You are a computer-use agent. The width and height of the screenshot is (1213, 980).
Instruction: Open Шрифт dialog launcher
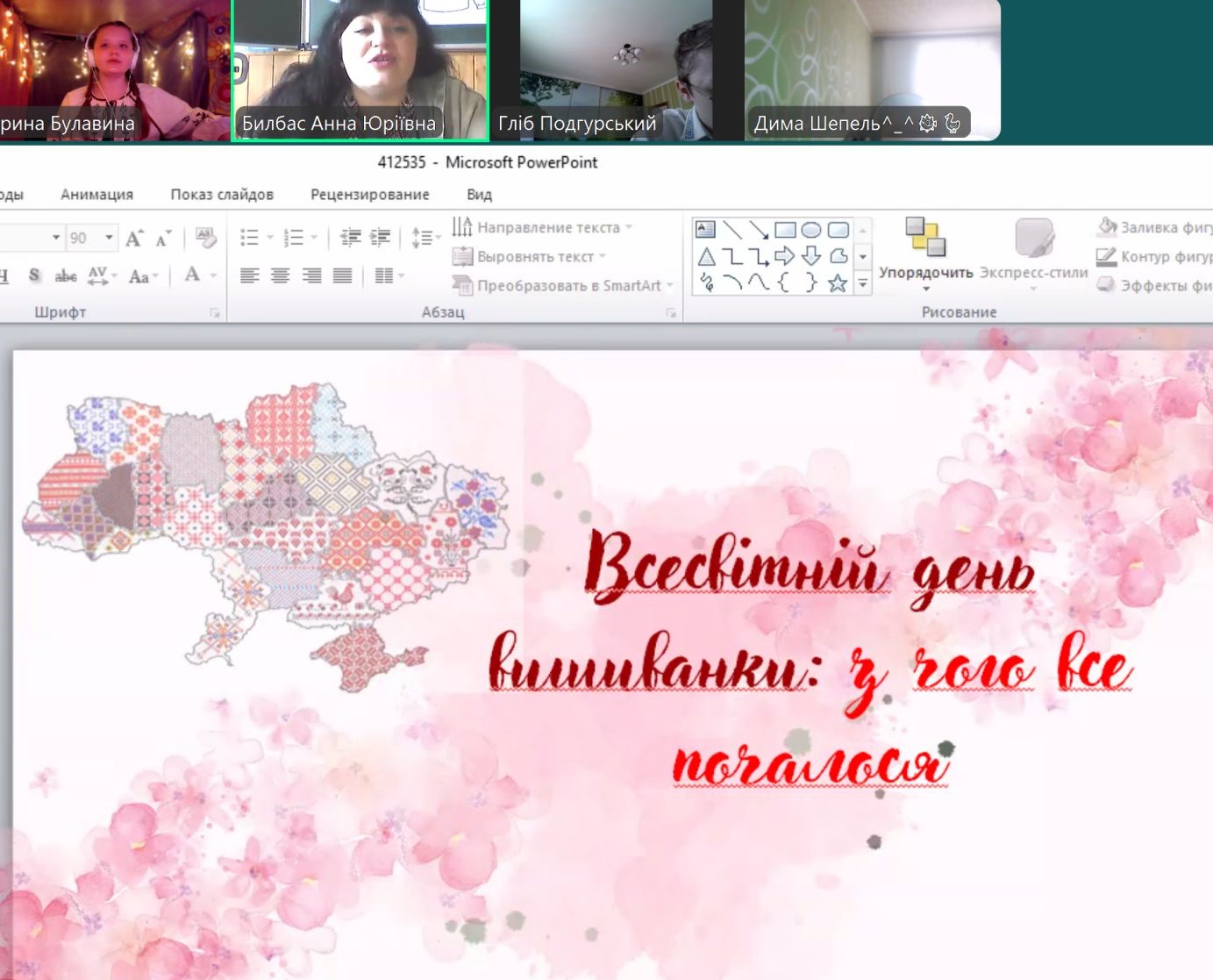[215, 313]
